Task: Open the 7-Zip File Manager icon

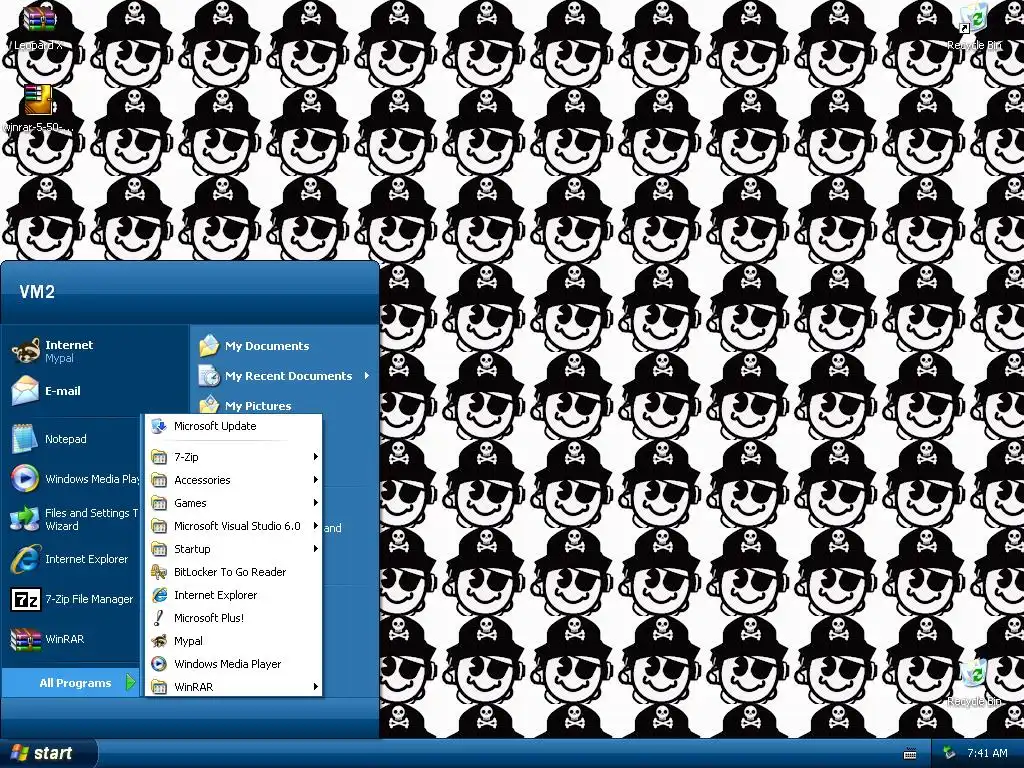Action: tap(25, 599)
